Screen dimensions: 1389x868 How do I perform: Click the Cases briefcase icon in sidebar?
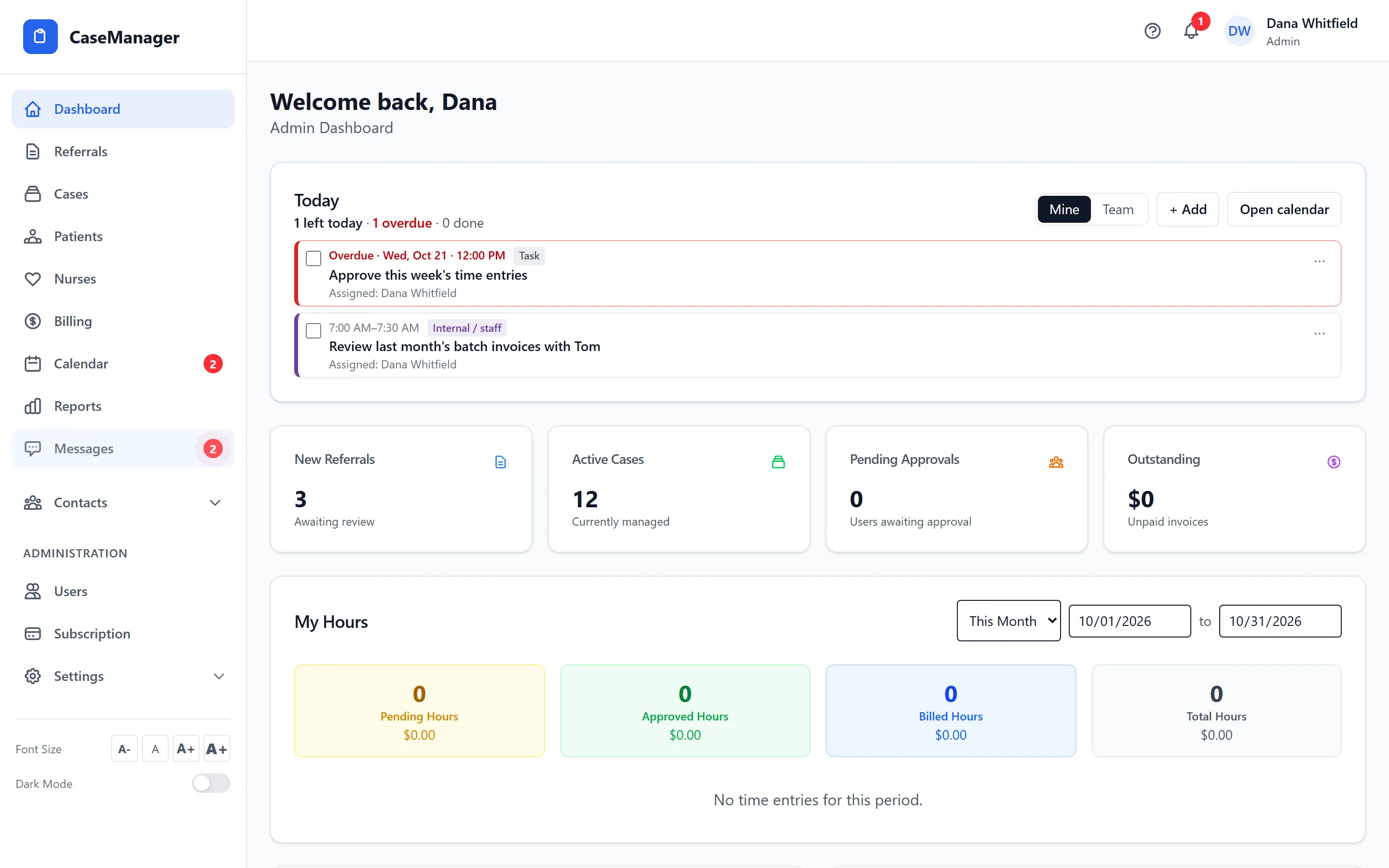pos(33,194)
